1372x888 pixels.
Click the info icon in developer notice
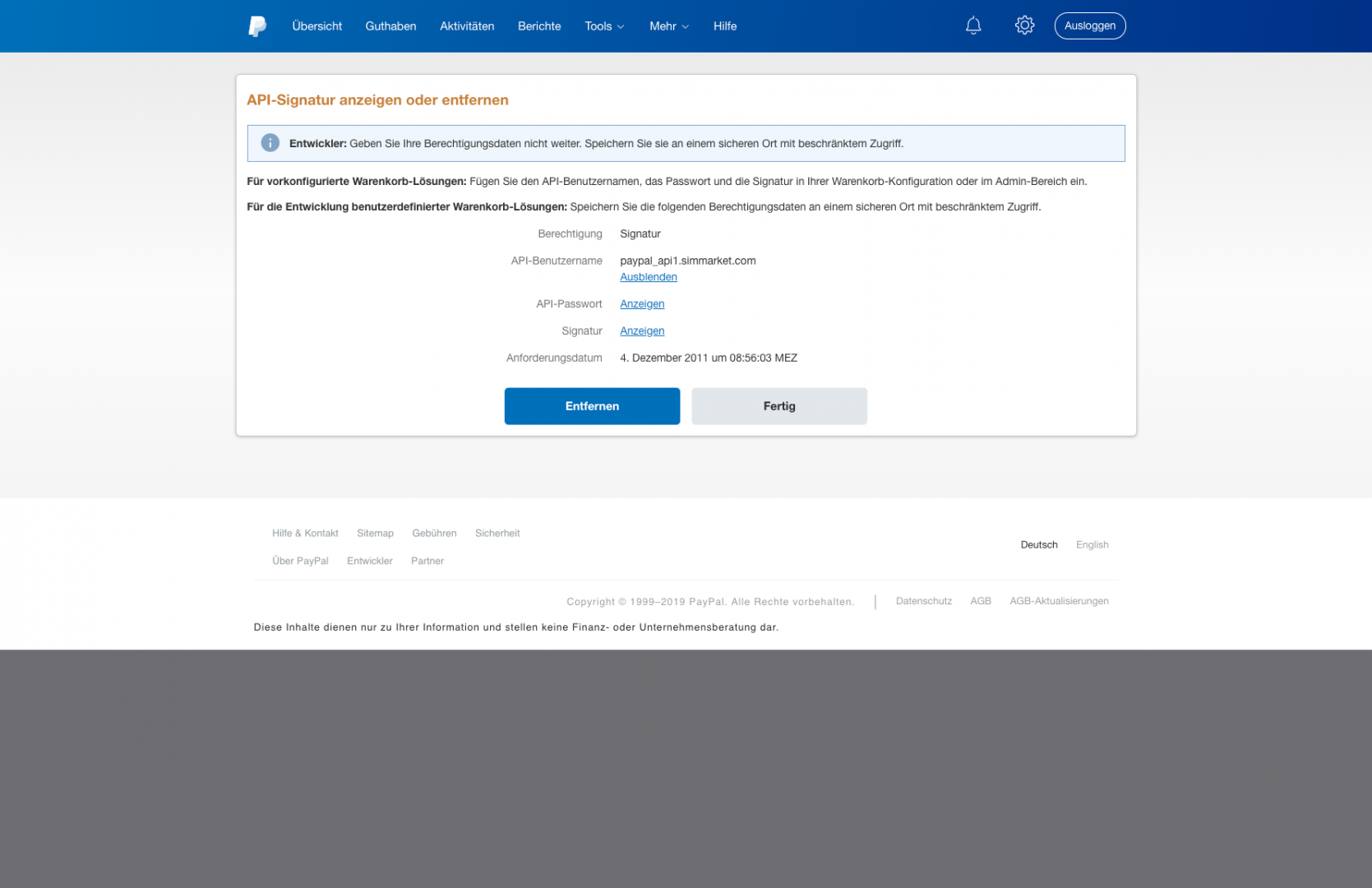270,143
